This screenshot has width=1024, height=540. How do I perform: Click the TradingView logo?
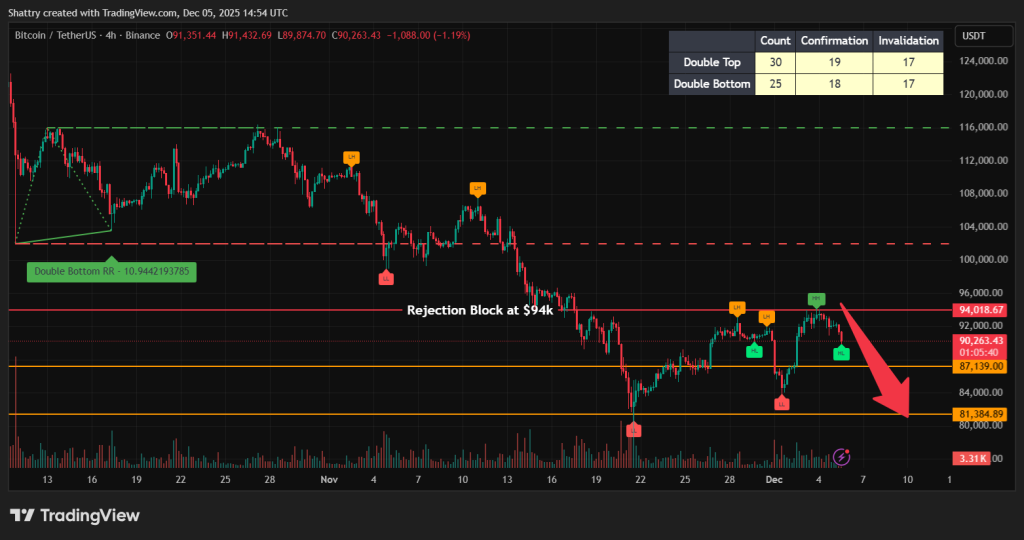[x=75, y=516]
